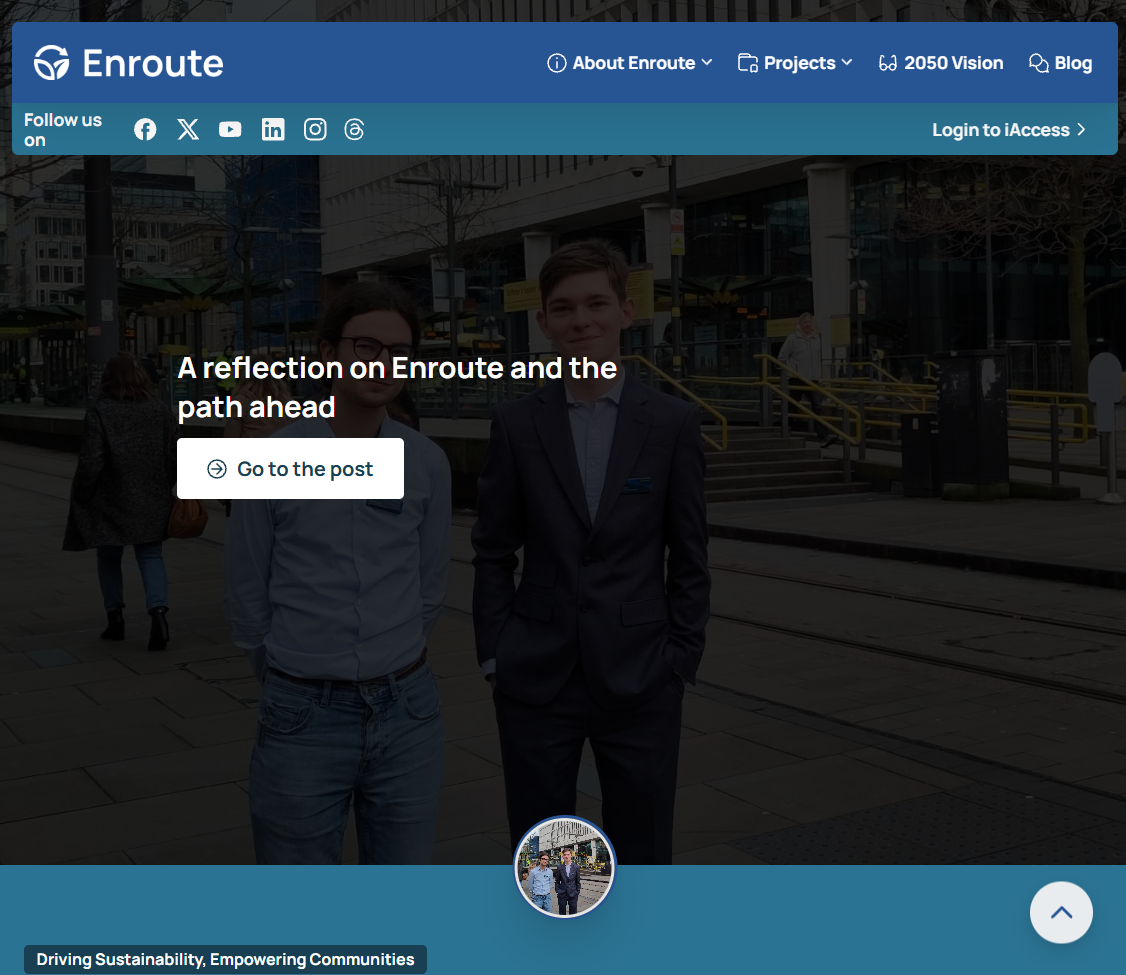Open the YouTube channel icon
The height and width of the screenshot is (975, 1126).
click(x=230, y=129)
